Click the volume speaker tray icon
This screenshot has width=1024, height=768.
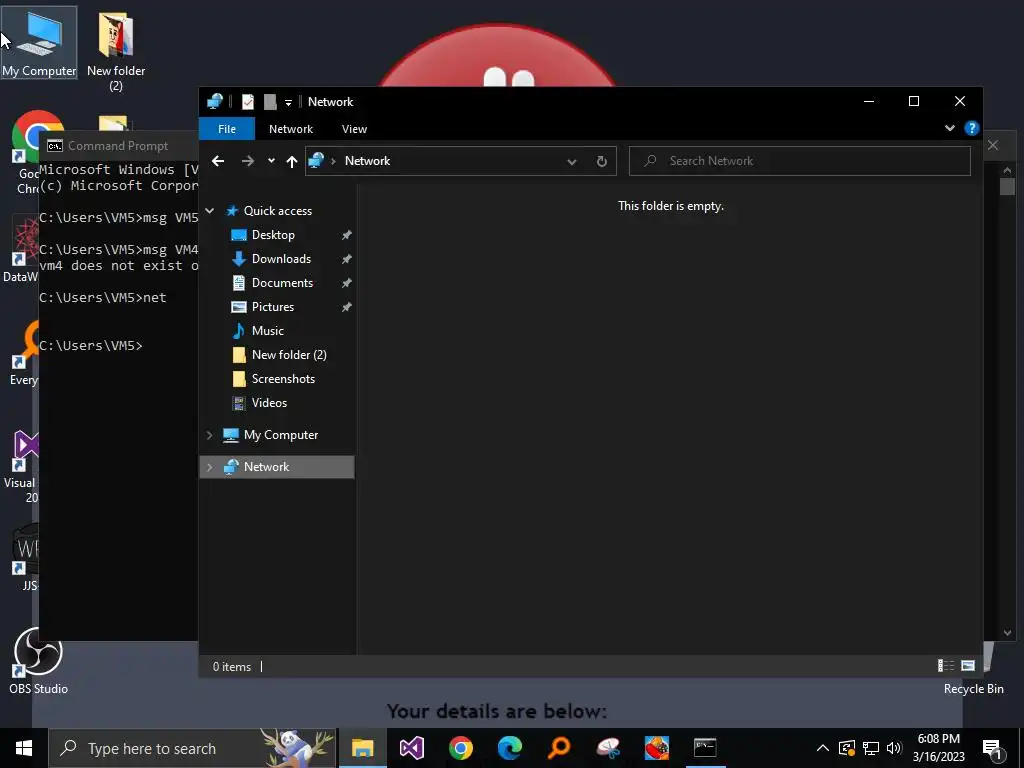click(x=894, y=748)
